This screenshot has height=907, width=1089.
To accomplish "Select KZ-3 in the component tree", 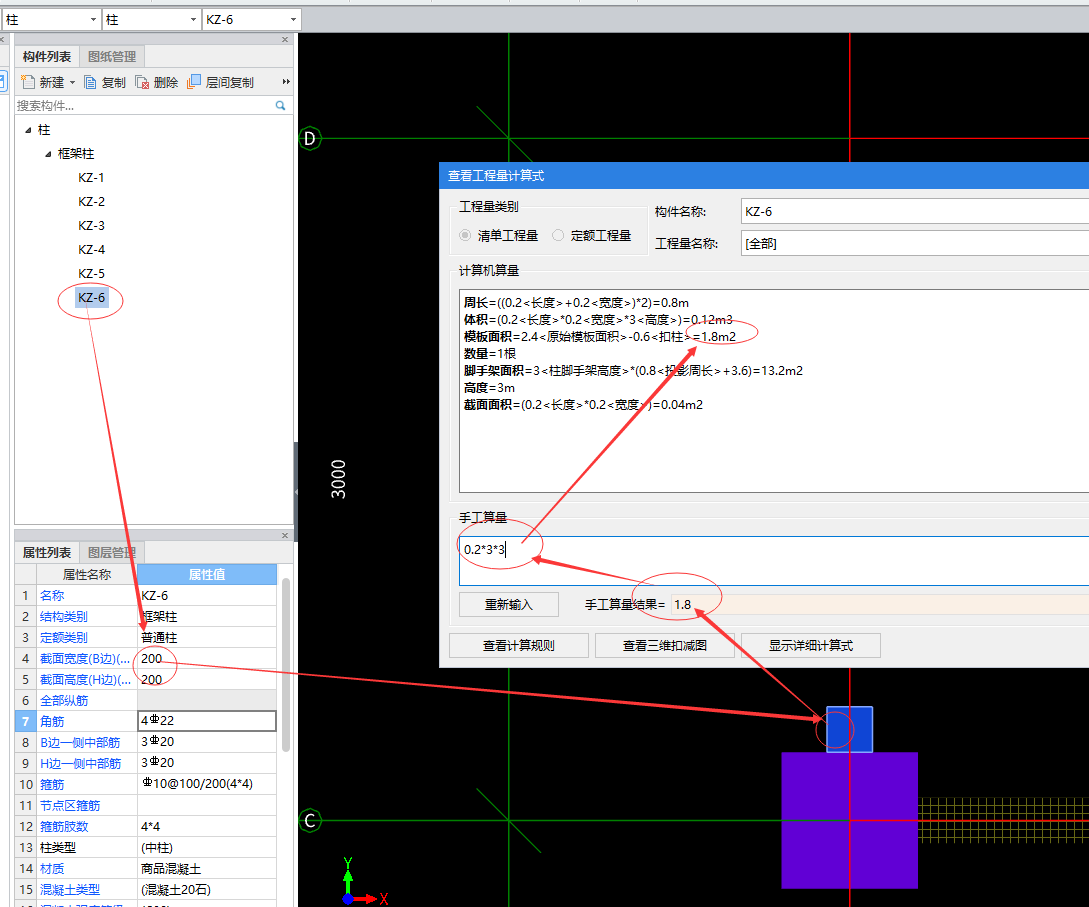I will point(91,226).
